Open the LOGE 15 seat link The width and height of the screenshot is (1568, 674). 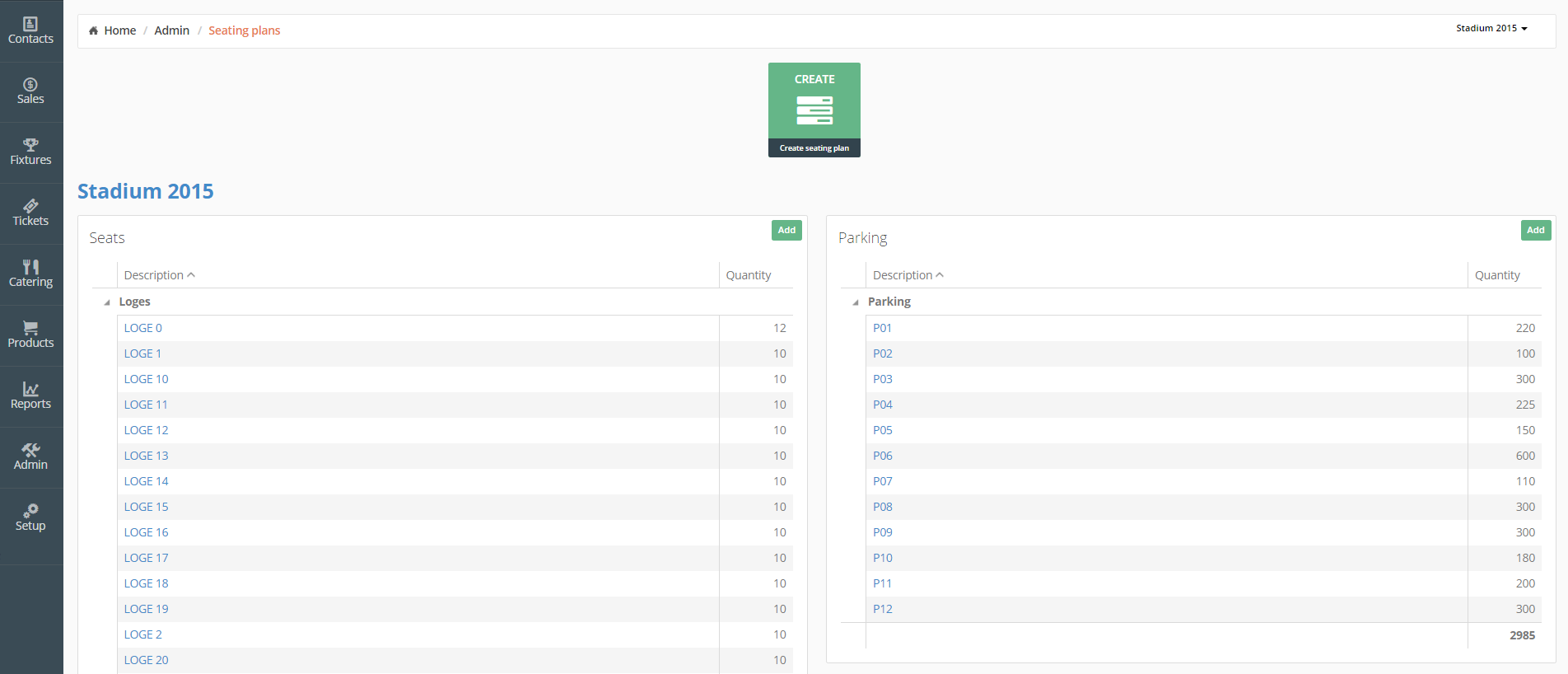[x=146, y=507]
